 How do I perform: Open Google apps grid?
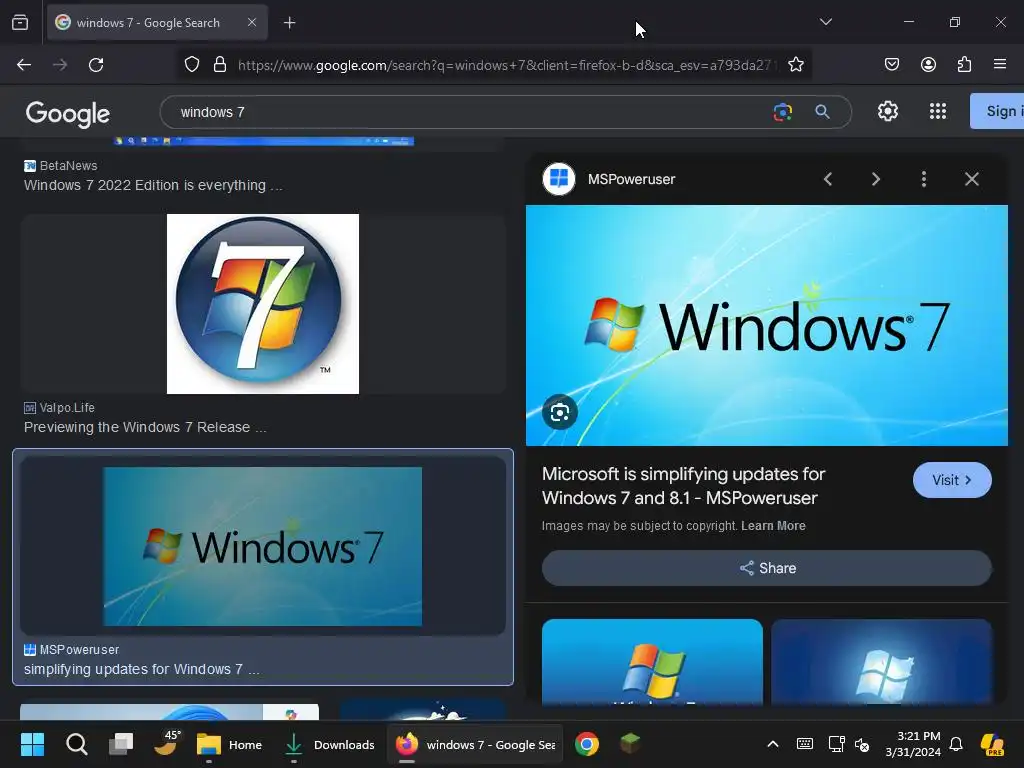pos(938,111)
